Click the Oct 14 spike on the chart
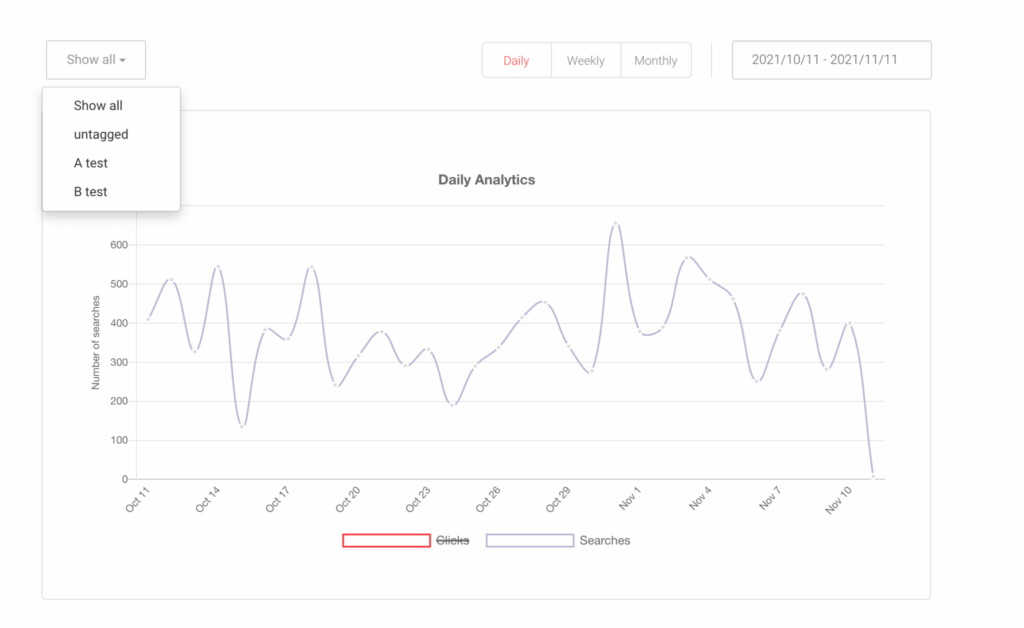1024x628 pixels. [216, 267]
